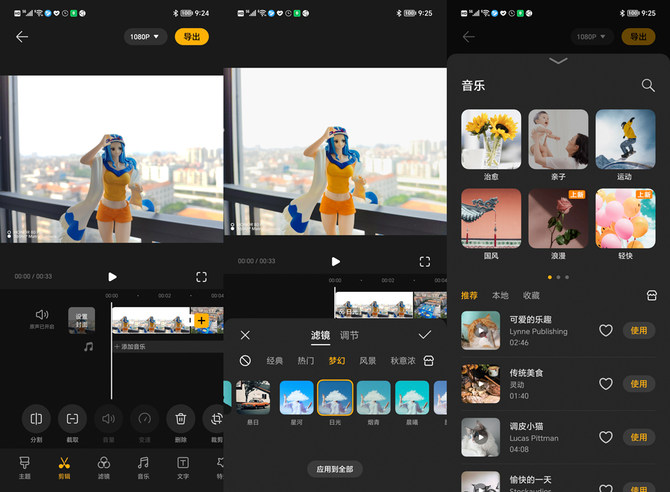Screen dimensions: 670x492
Task: Open music search with the magnifier icon
Action: pyautogui.click(x=648, y=85)
